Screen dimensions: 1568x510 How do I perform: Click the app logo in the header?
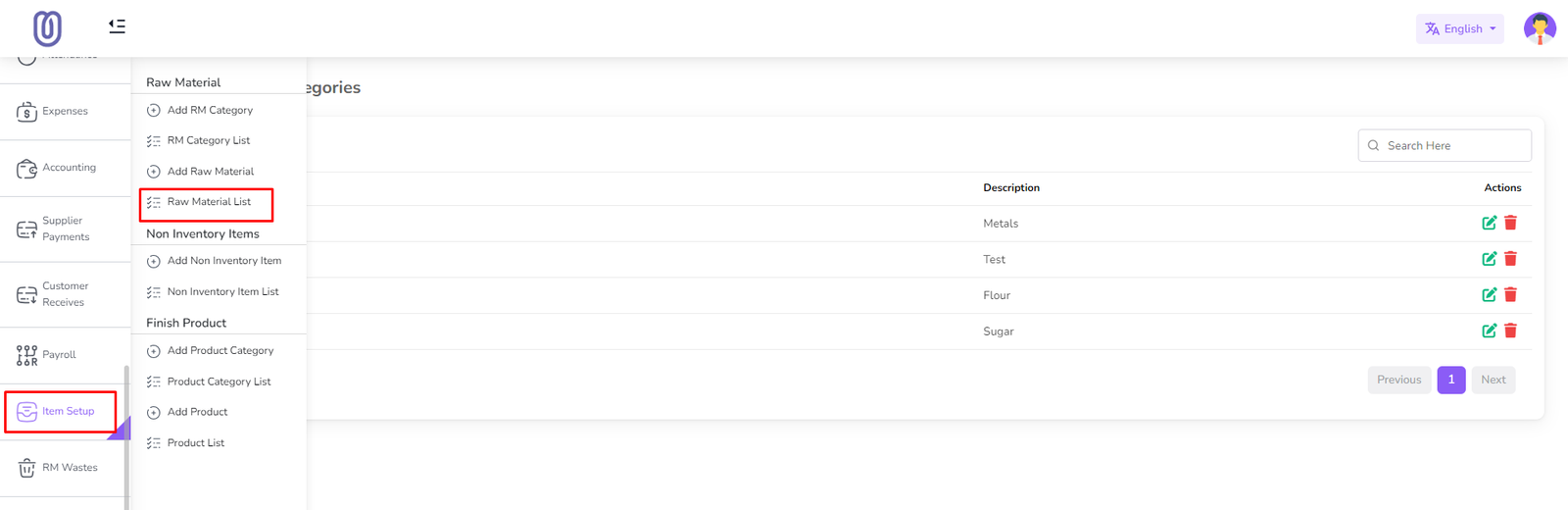[x=47, y=28]
